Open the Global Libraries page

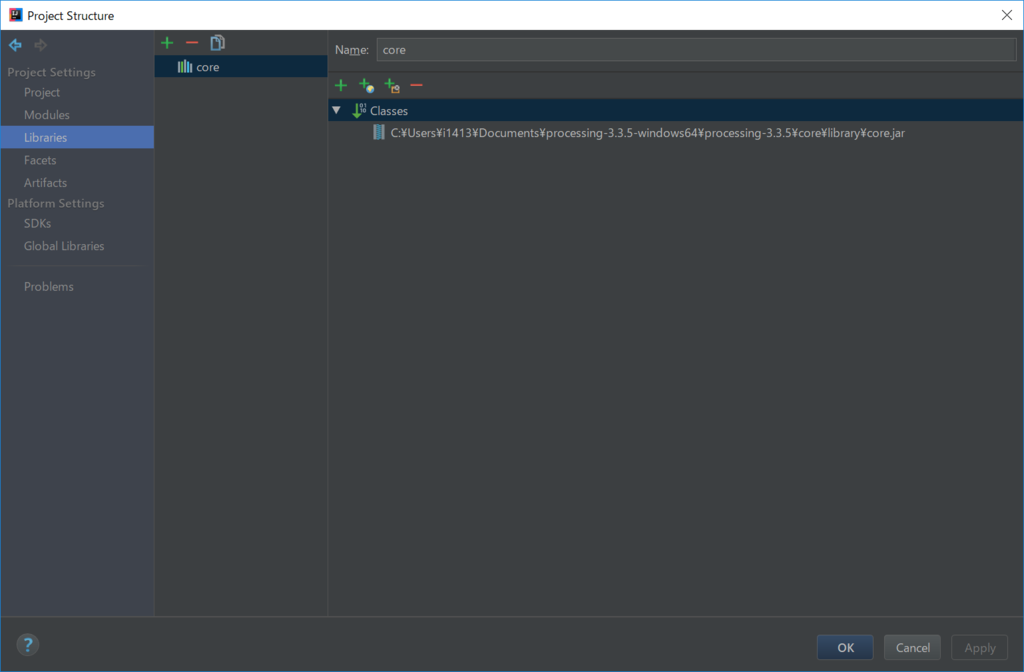pyautogui.click(x=64, y=246)
